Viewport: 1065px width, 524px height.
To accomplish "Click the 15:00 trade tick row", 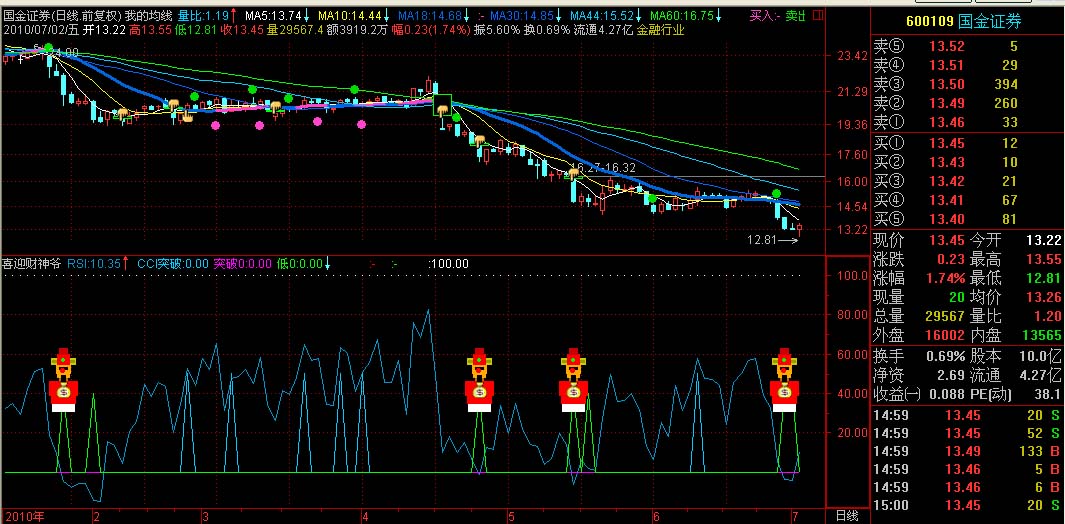I will point(967,505).
